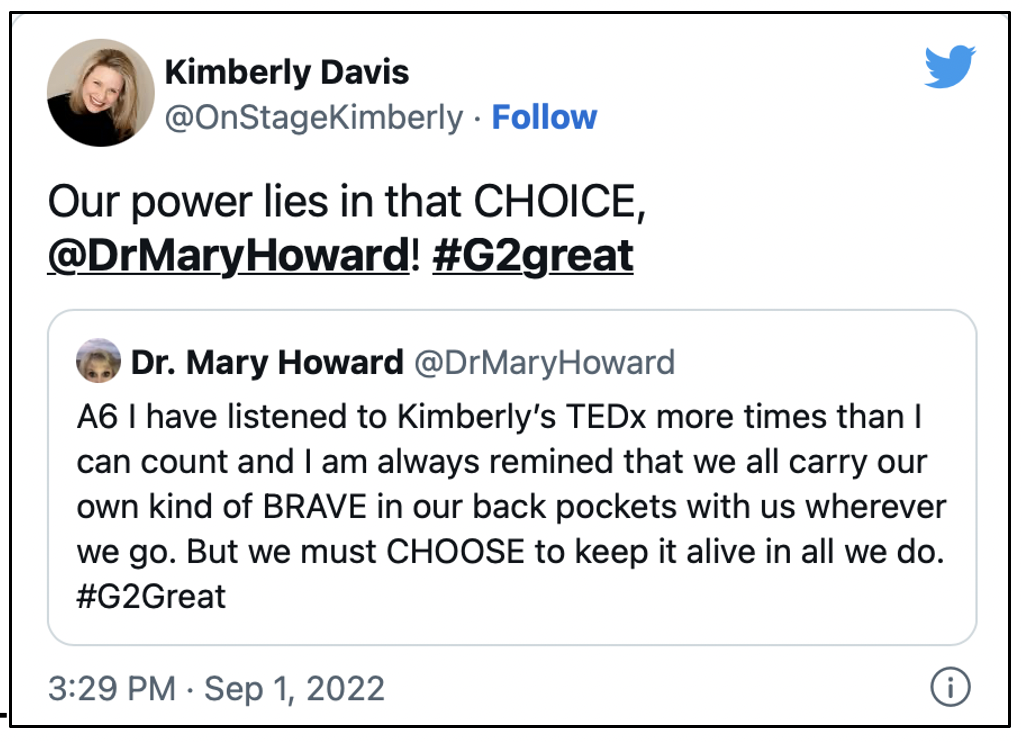This screenshot has height=742, width=1022.
Task: Open the quoted tweet text body
Action: [511, 506]
